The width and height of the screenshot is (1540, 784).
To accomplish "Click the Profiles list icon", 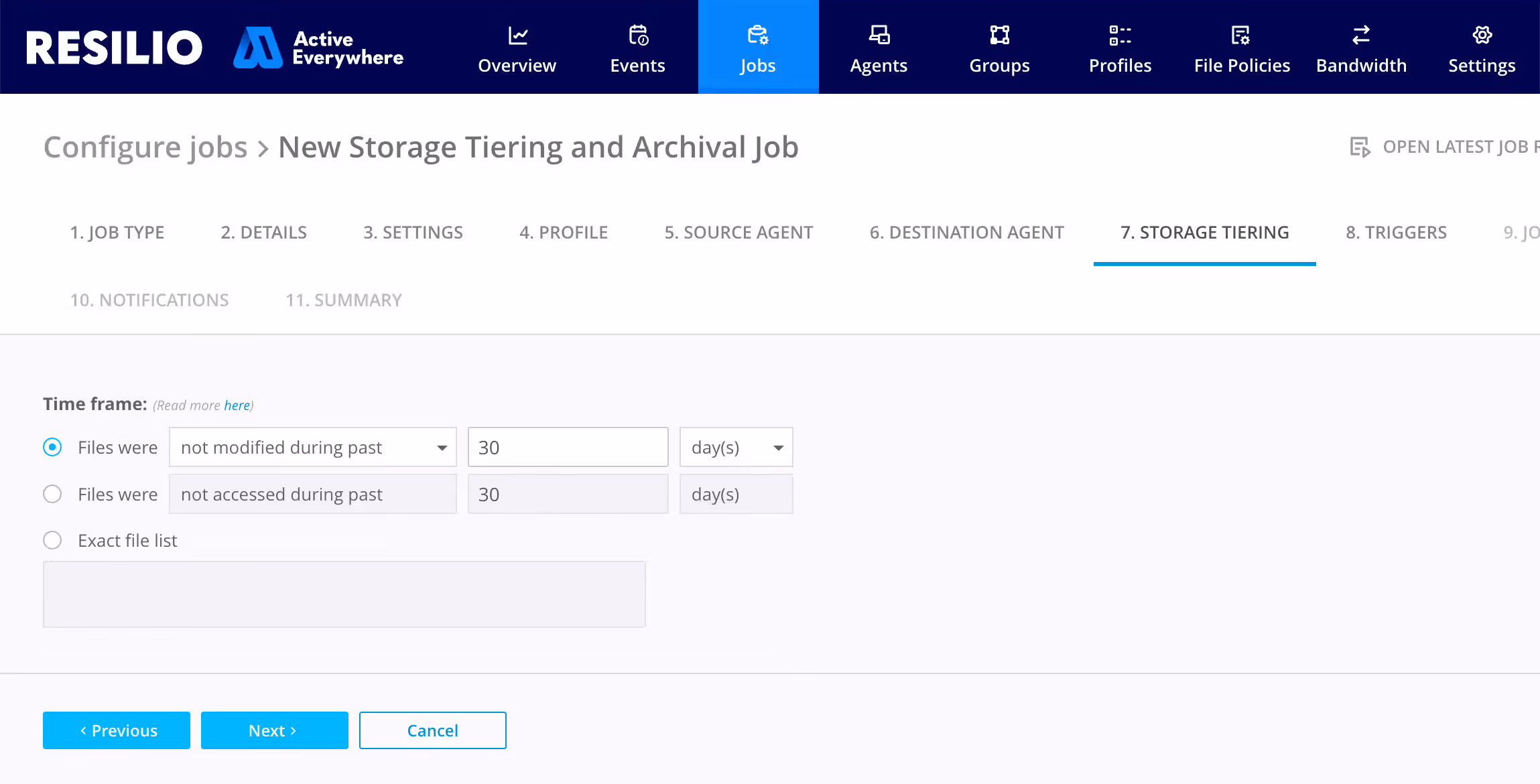I will [x=1120, y=35].
